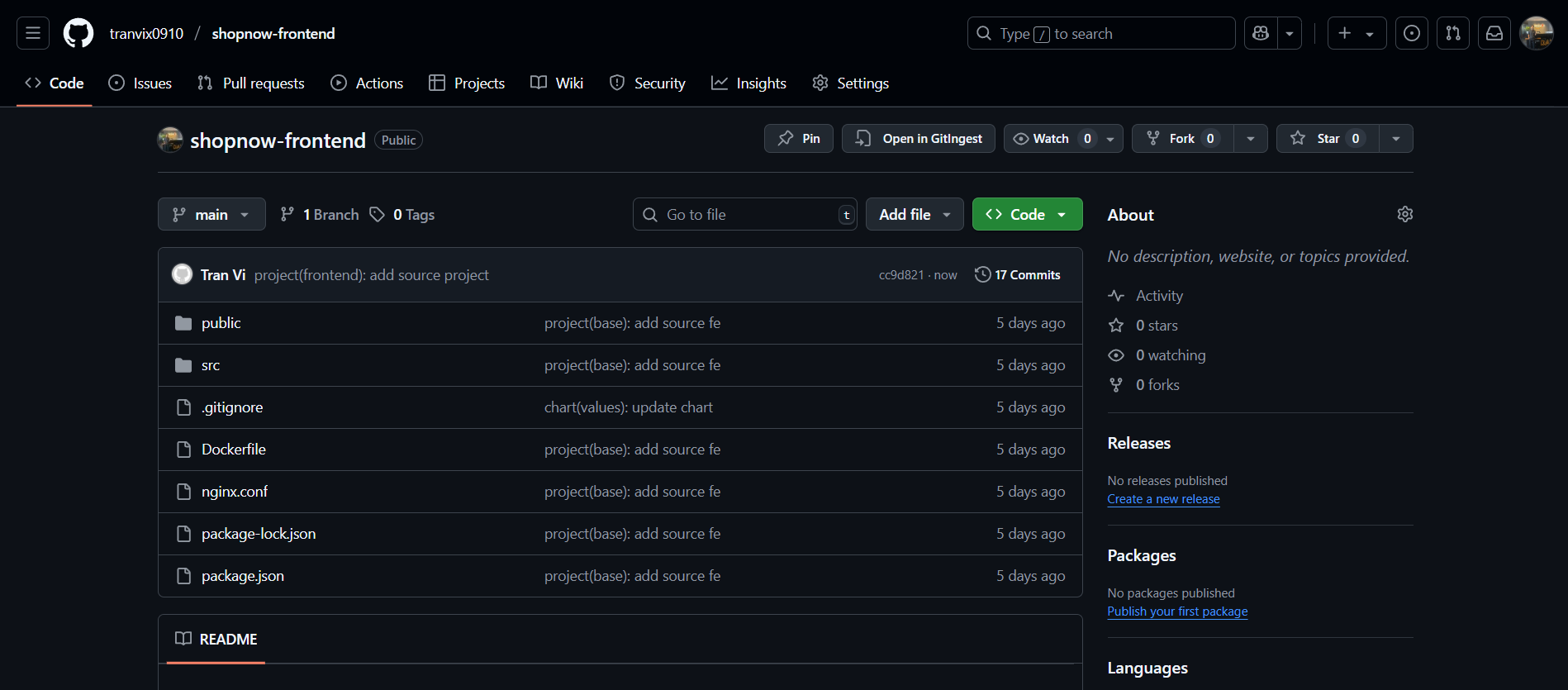Click the README book icon
Image resolution: width=1568 pixels, height=690 pixels.
(183, 639)
